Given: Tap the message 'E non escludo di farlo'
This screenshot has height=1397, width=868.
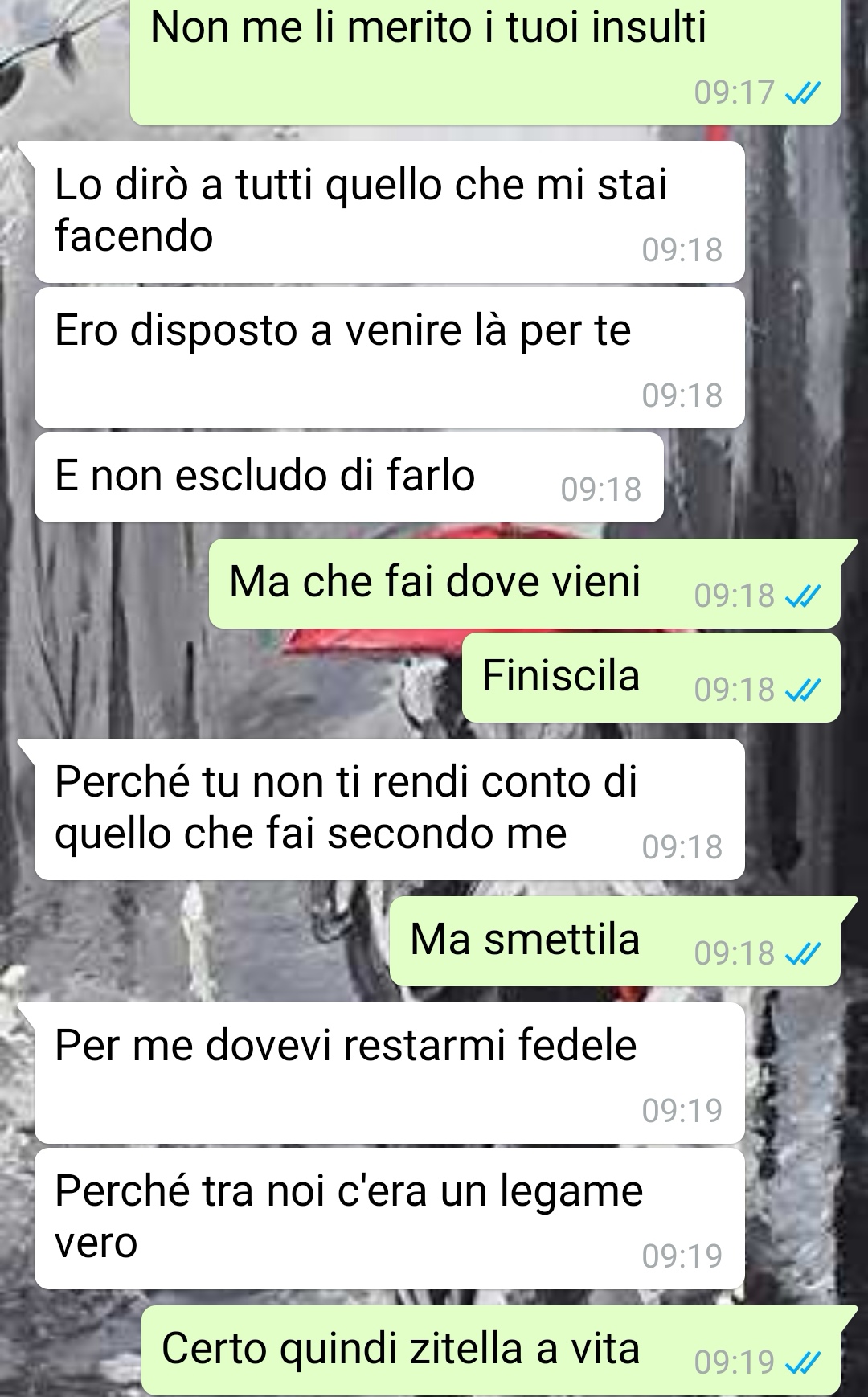Looking at the screenshot, I should [349, 477].
